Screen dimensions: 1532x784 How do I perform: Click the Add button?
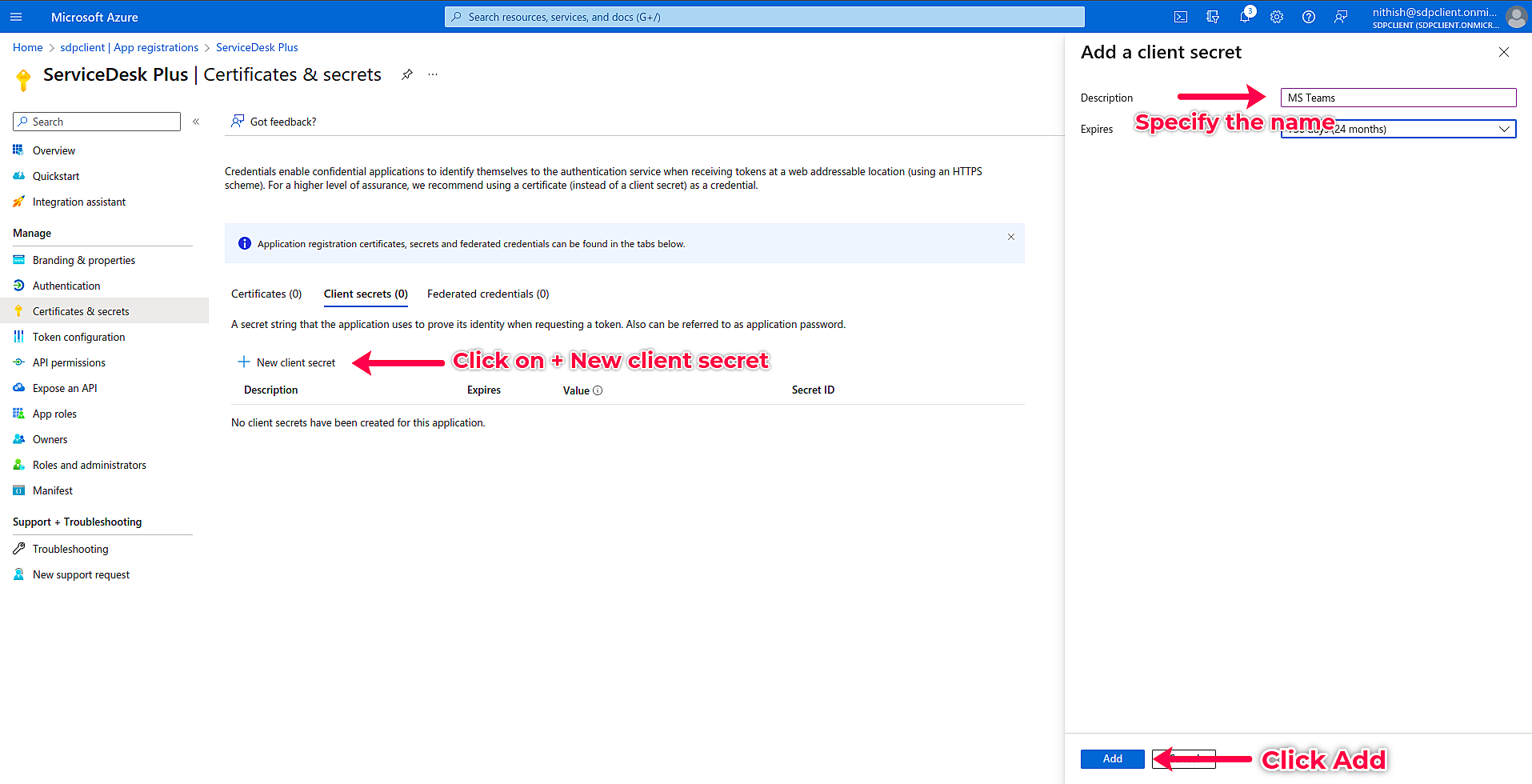pyautogui.click(x=1112, y=758)
